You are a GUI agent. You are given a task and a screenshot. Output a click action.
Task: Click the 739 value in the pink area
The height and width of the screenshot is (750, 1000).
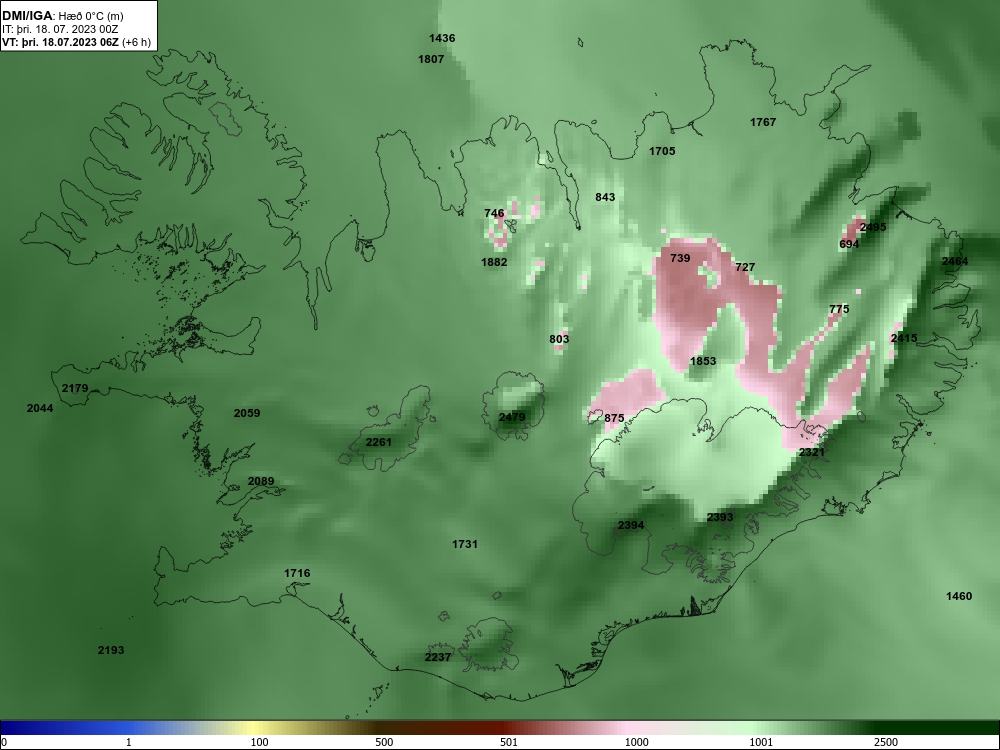tap(680, 258)
